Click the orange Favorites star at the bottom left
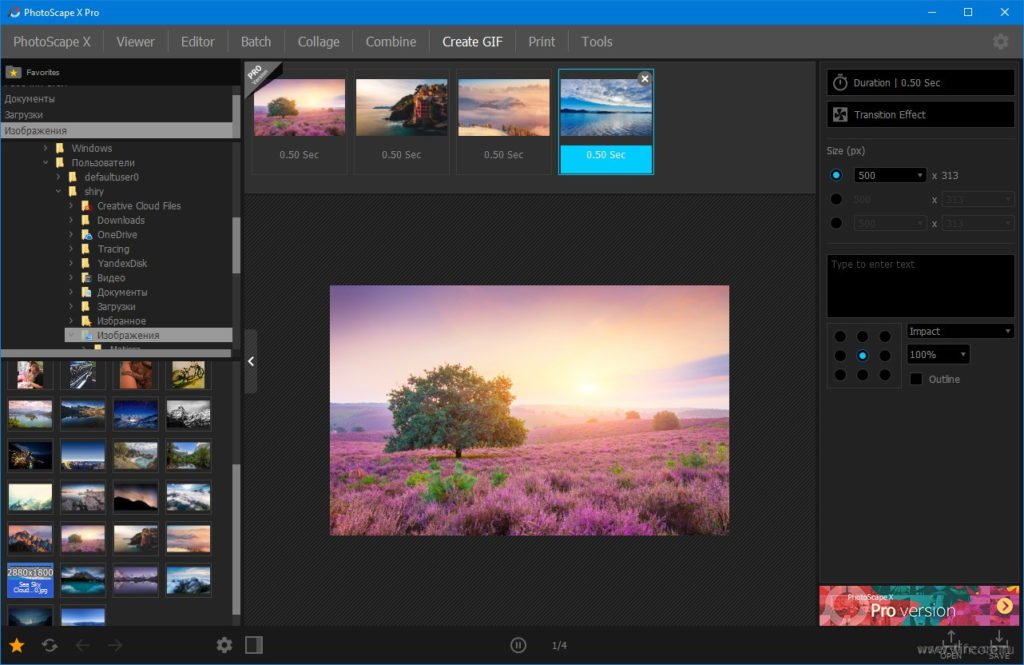 pos(16,645)
